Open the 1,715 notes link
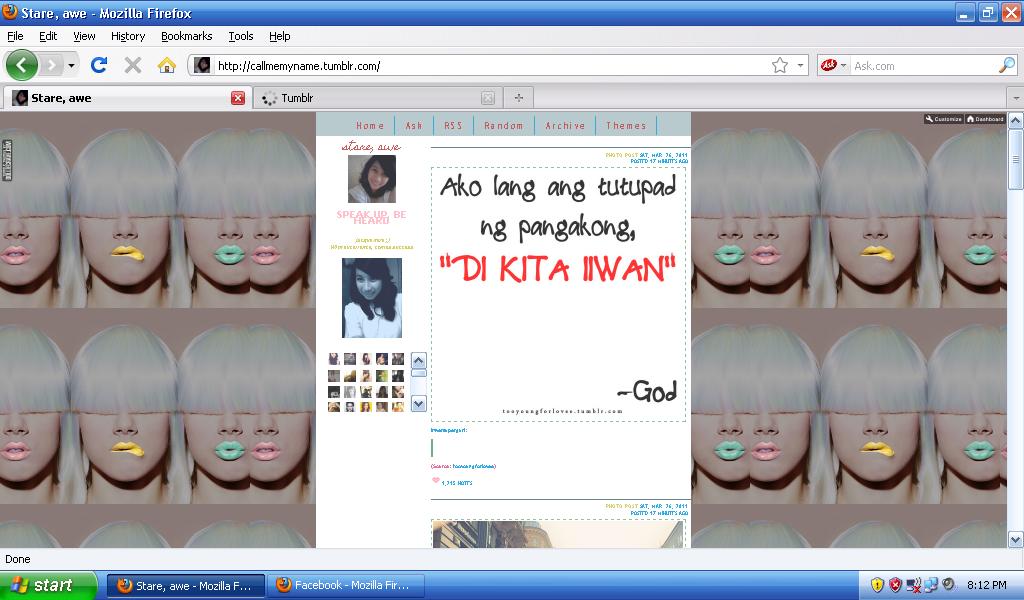This screenshot has height=600, width=1024. [x=456, y=483]
